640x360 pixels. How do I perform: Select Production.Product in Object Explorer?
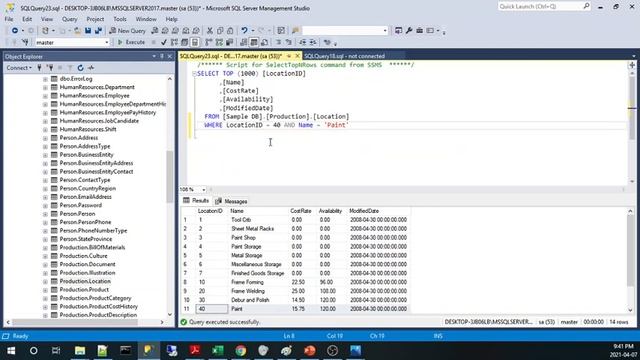pyautogui.click(x=84, y=290)
